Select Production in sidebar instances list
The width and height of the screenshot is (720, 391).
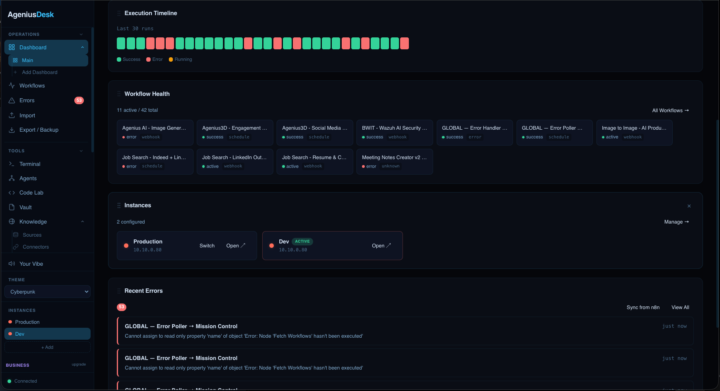[47, 322]
